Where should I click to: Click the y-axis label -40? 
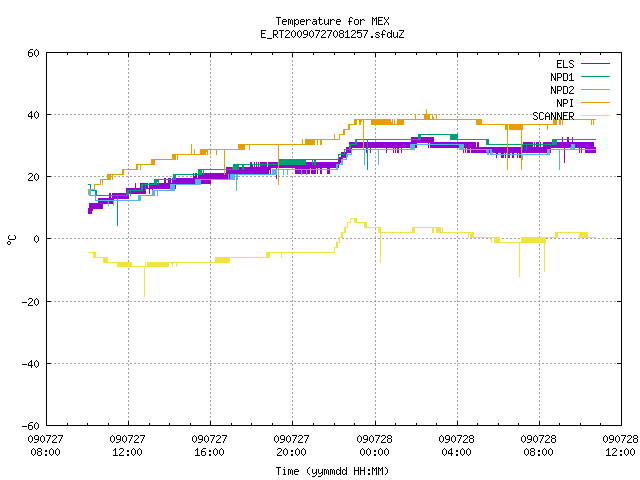pyautogui.click(x=31, y=364)
